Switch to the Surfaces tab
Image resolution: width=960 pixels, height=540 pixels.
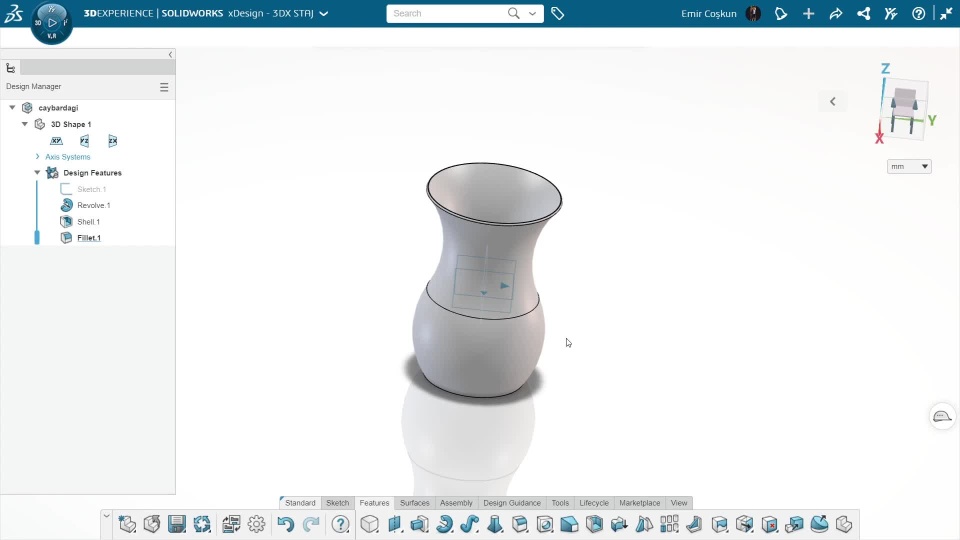point(414,503)
